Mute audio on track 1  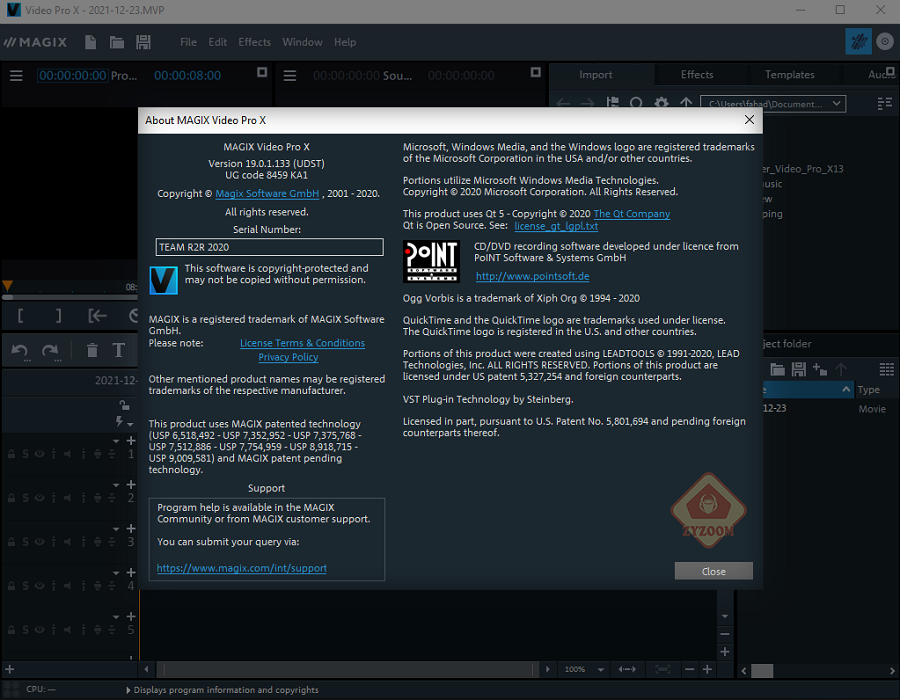68,454
